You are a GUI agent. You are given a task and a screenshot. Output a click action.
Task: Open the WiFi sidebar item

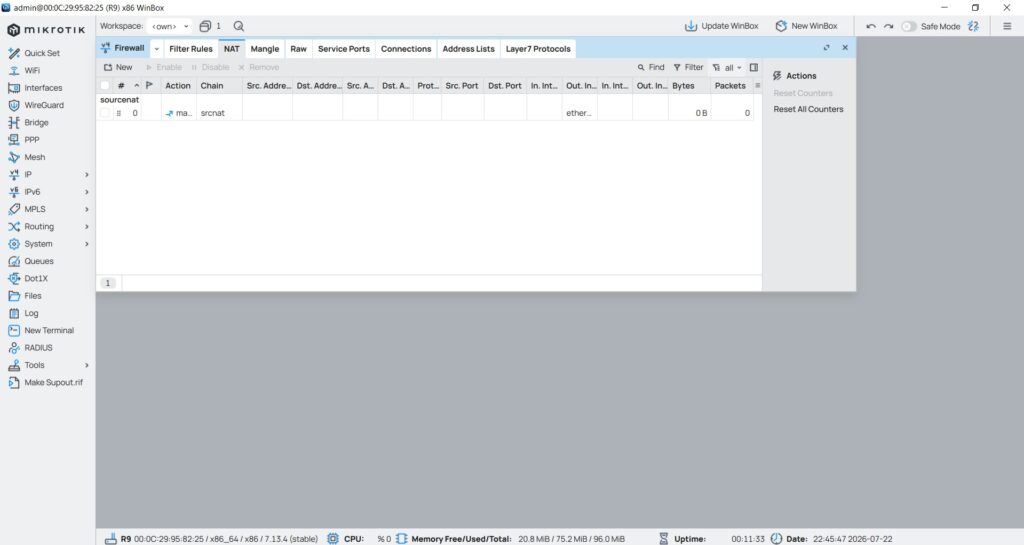pyautogui.click(x=32, y=70)
